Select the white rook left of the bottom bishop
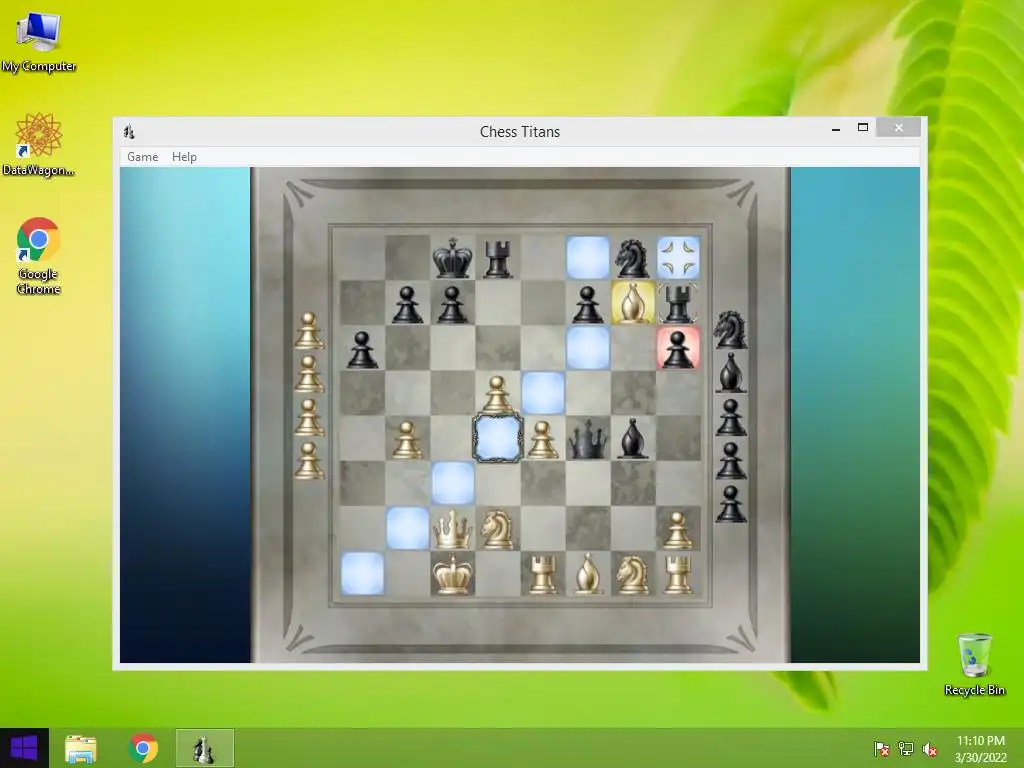1024x768 pixels. [543, 575]
